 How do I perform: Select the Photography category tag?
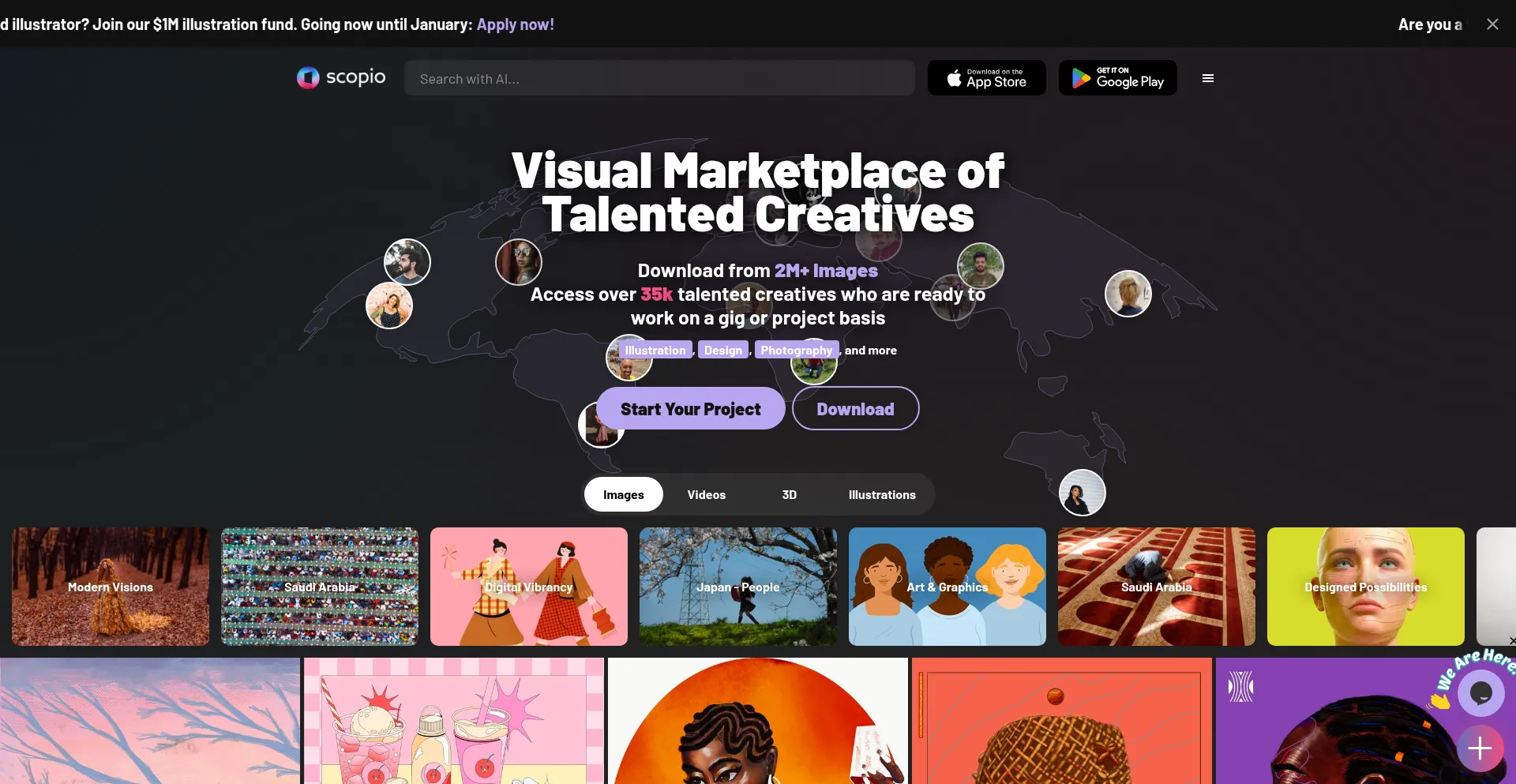[x=796, y=351]
